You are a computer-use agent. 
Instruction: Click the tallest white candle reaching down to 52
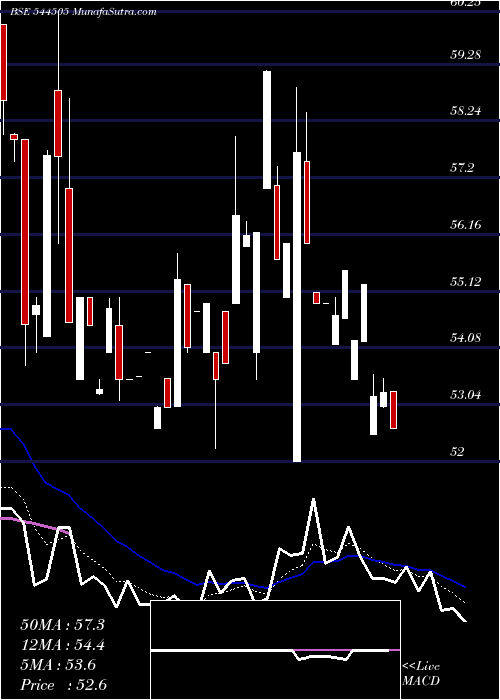point(297,307)
